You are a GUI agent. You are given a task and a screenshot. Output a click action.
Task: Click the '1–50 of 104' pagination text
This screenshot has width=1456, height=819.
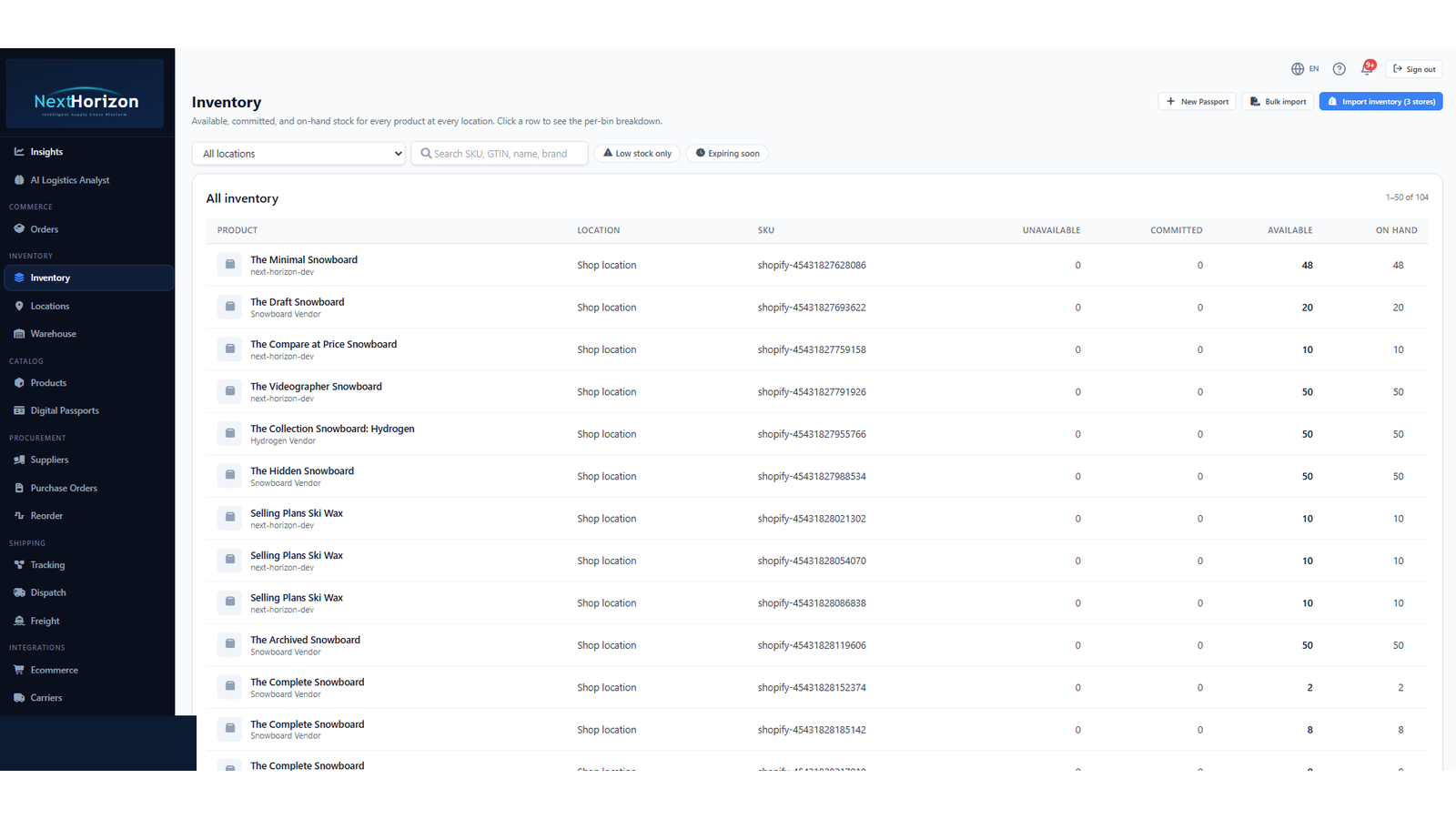click(1407, 197)
